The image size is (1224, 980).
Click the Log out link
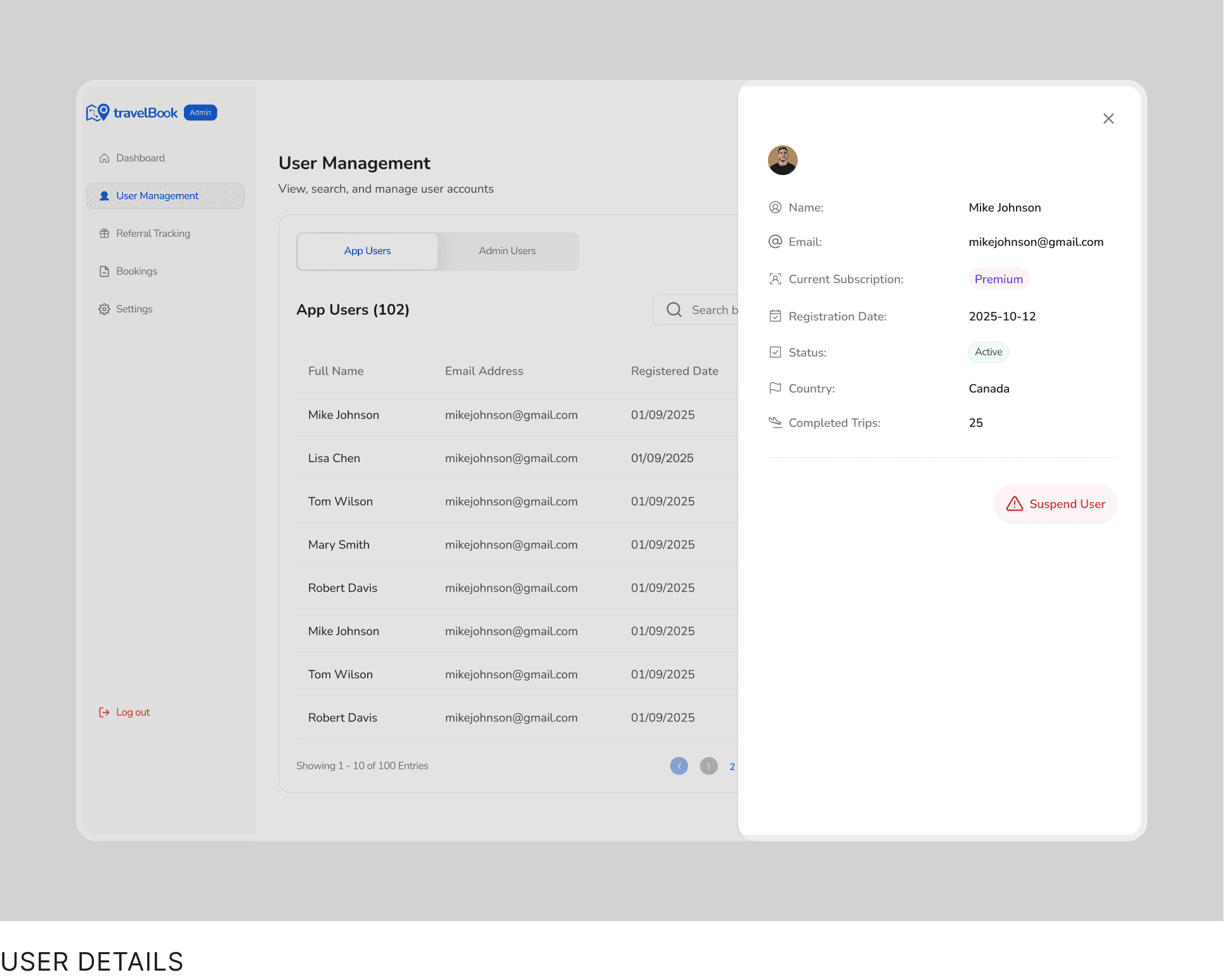click(x=133, y=712)
